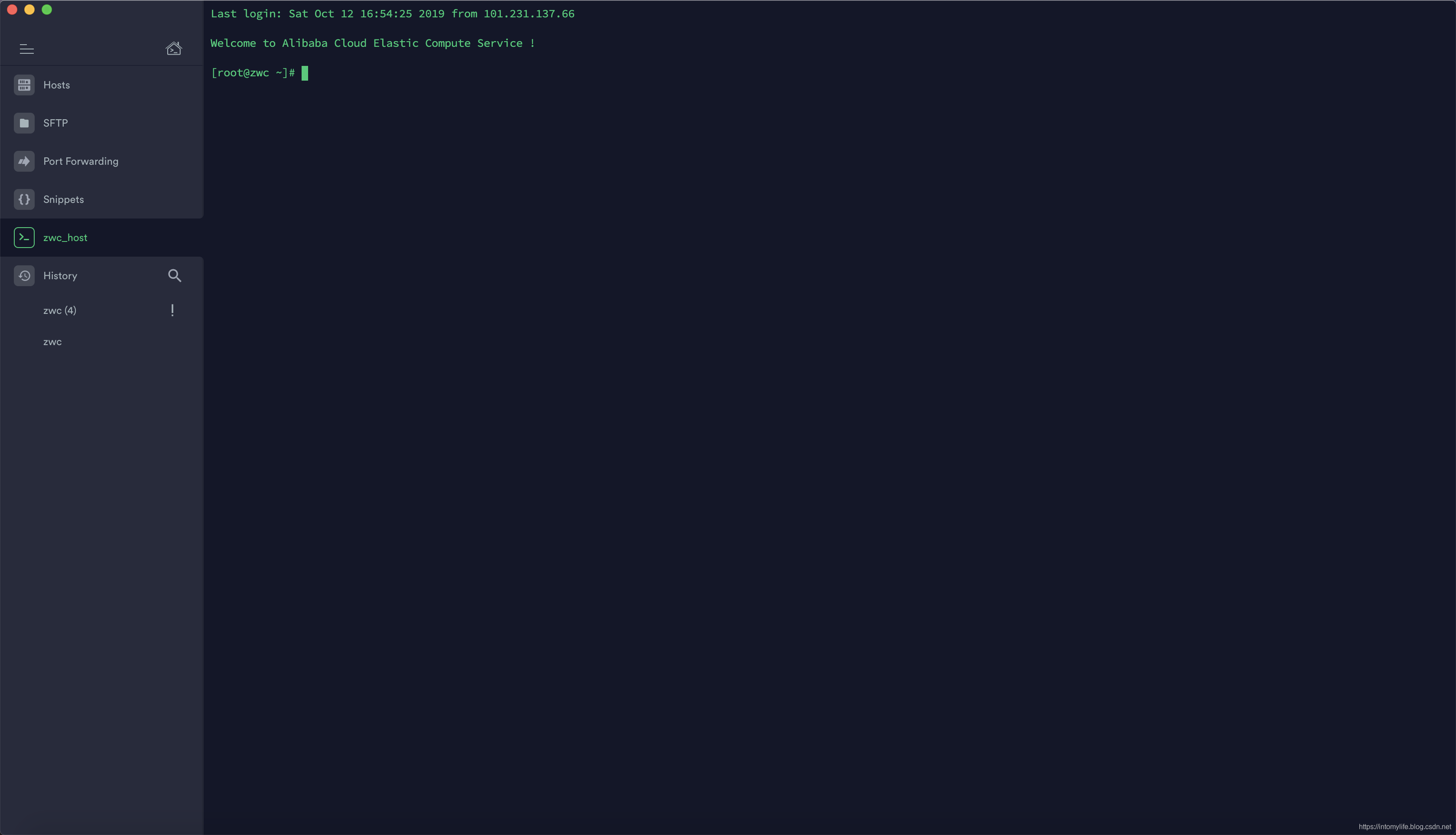The width and height of the screenshot is (1456, 835).
Task: Click the Hosts server icon
Action: coord(24,85)
